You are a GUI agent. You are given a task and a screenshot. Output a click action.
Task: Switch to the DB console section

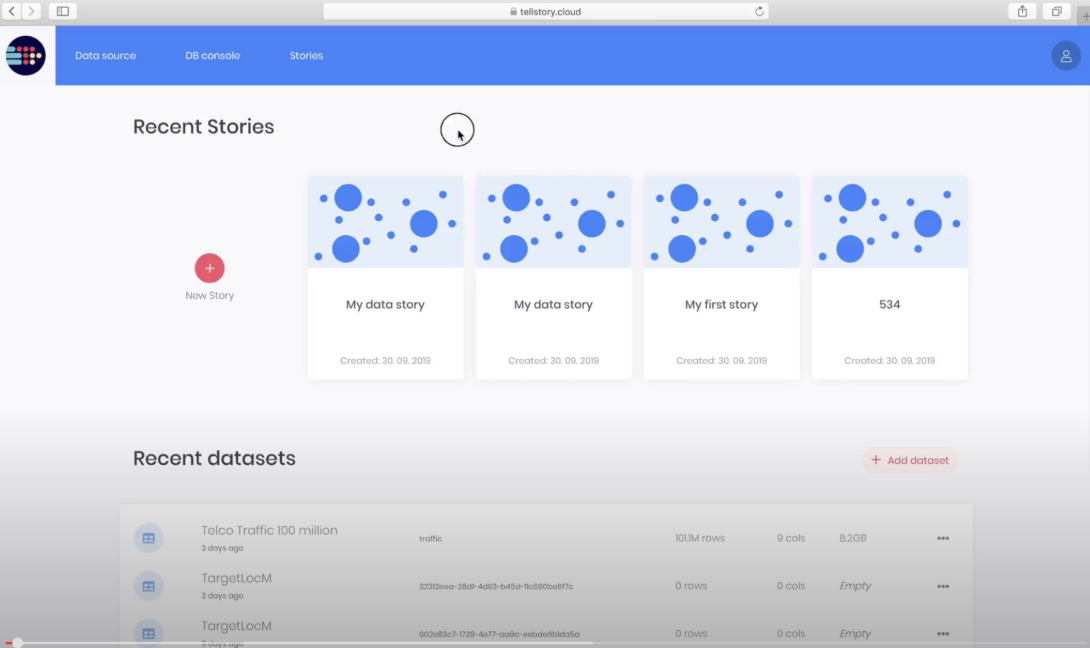(x=212, y=55)
